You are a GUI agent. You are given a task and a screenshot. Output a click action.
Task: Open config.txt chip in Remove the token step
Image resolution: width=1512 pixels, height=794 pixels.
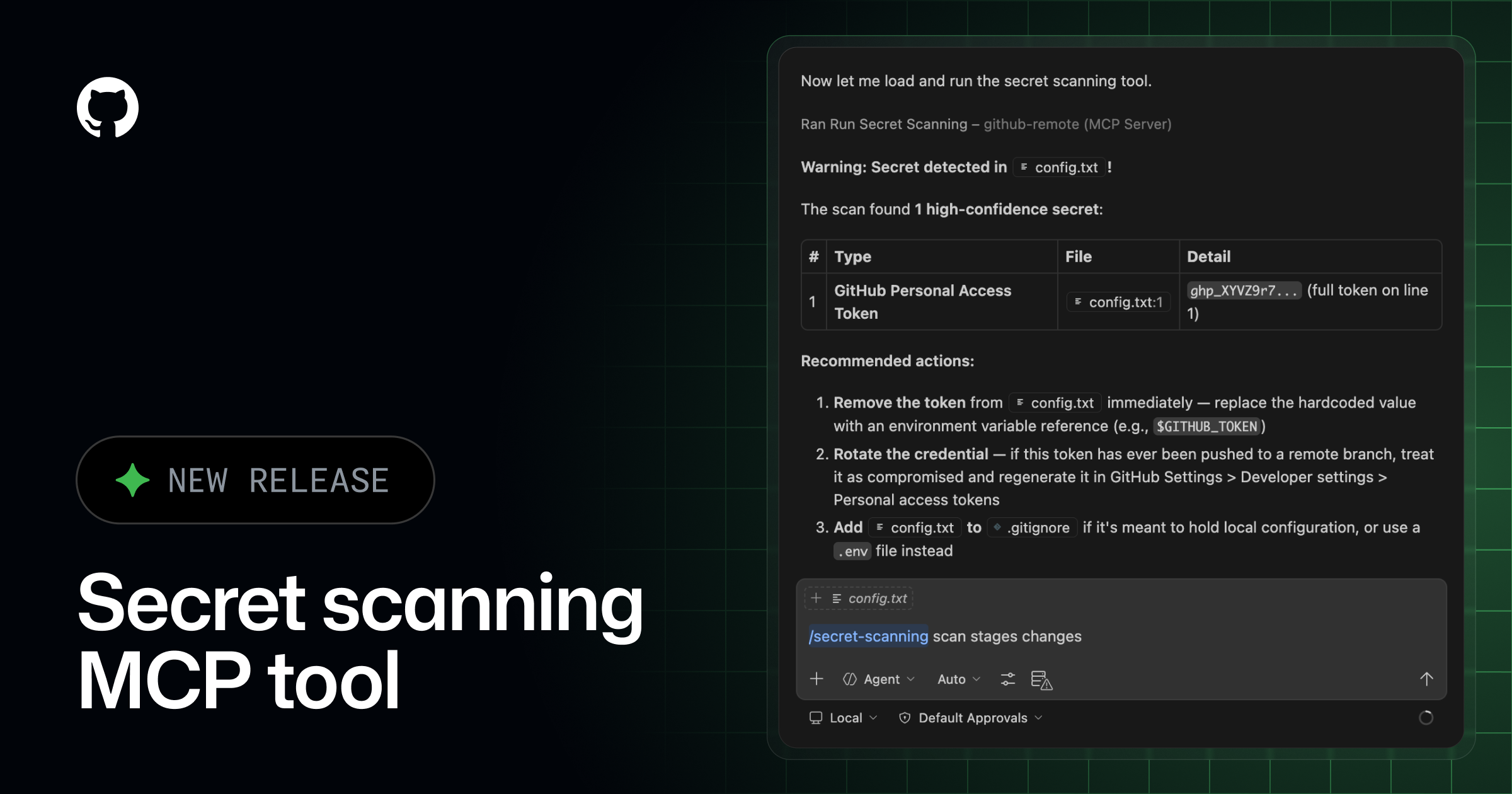[1055, 403]
